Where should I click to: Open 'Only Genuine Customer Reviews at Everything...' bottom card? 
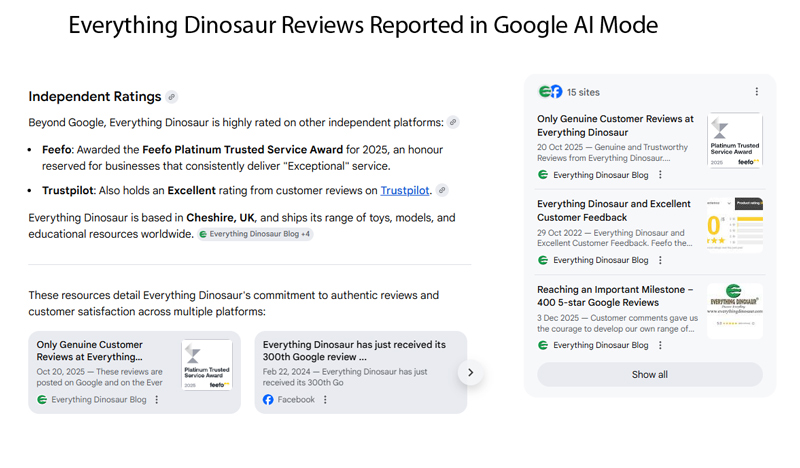click(x=134, y=372)
